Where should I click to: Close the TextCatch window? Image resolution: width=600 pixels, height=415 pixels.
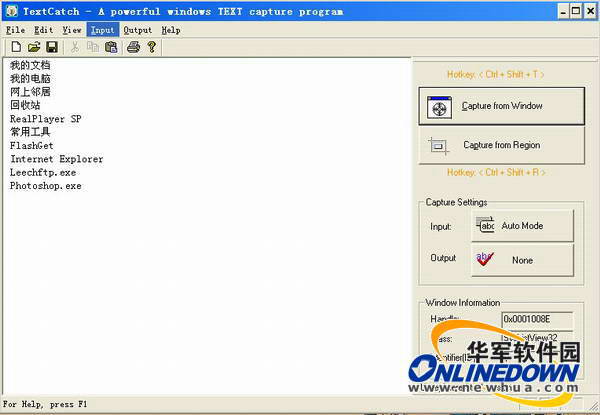590,11
